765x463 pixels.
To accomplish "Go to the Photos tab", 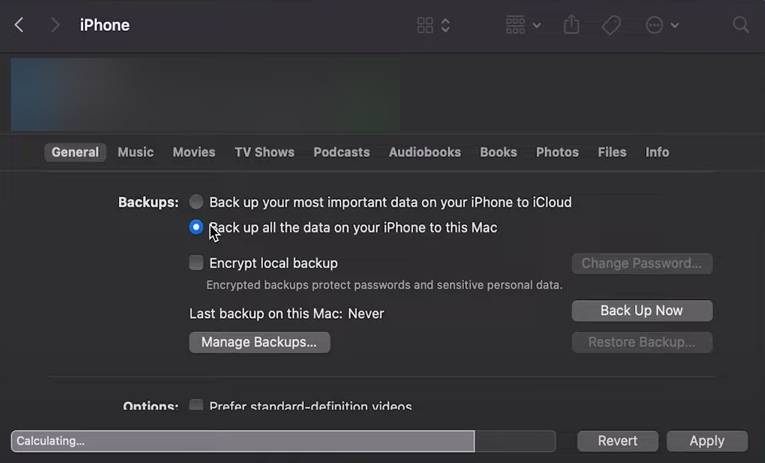I will [x=557, y=152].
